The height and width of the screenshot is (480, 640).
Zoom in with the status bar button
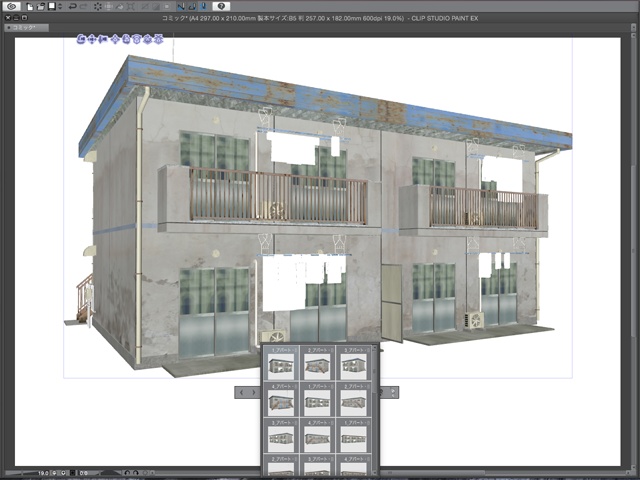pyautogui.click(x=63, y=473)
